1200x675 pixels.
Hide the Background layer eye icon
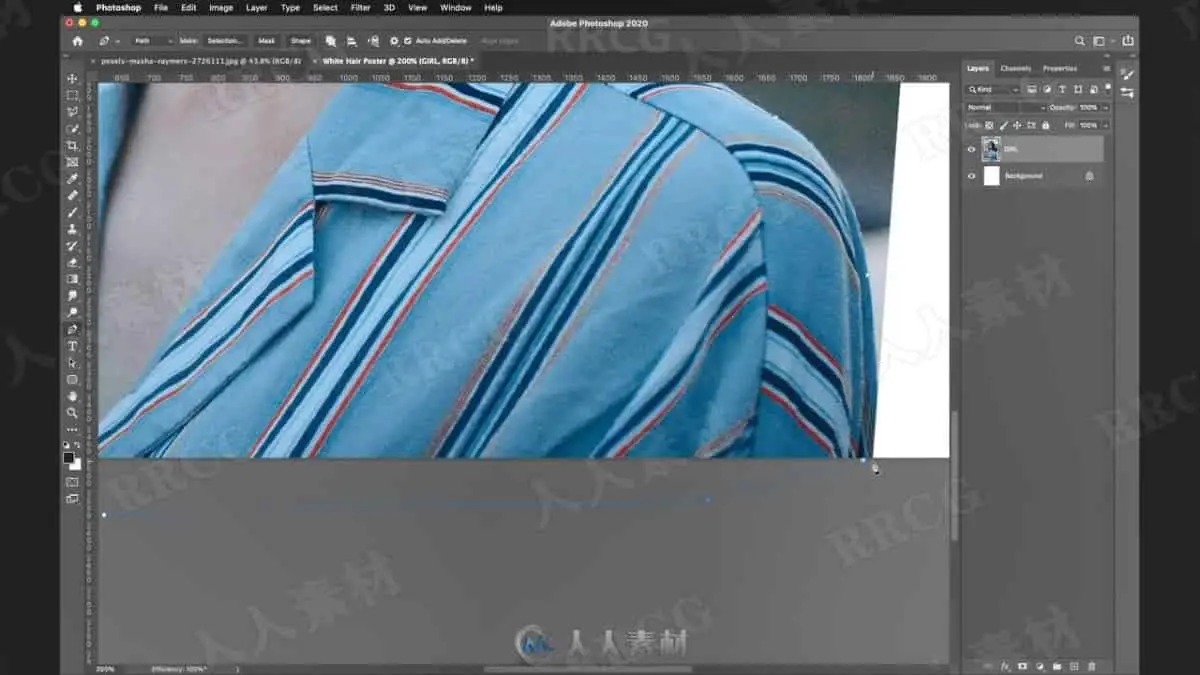point(971,176)
